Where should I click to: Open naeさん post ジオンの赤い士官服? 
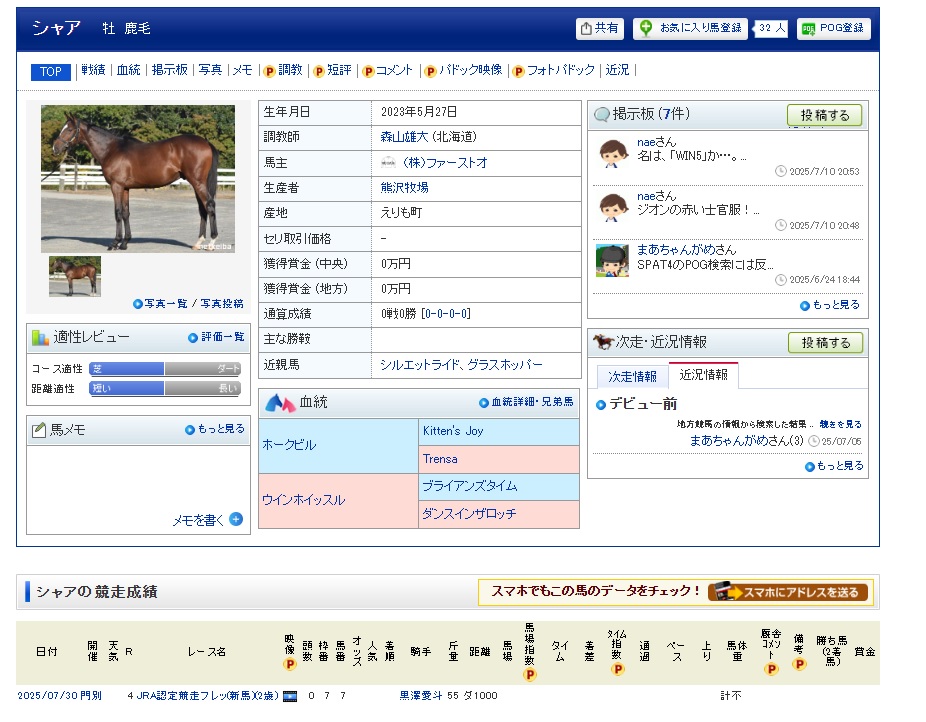tap(698, 210)
